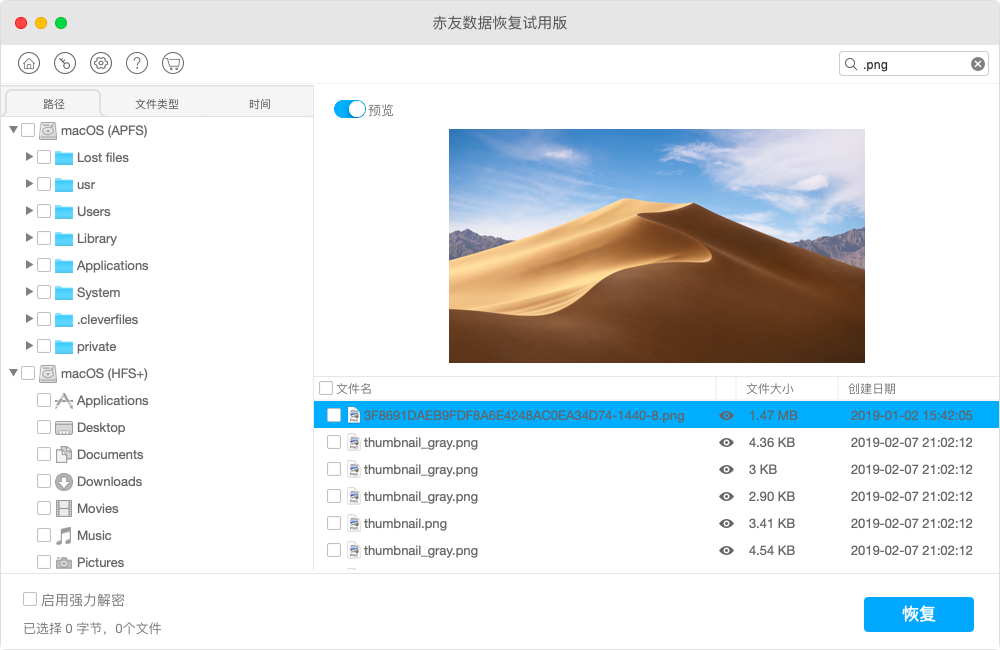The width and height of the screenshot is (1000, 650).
Task: Click the Desktop folder icon
Action: point(64,427)
